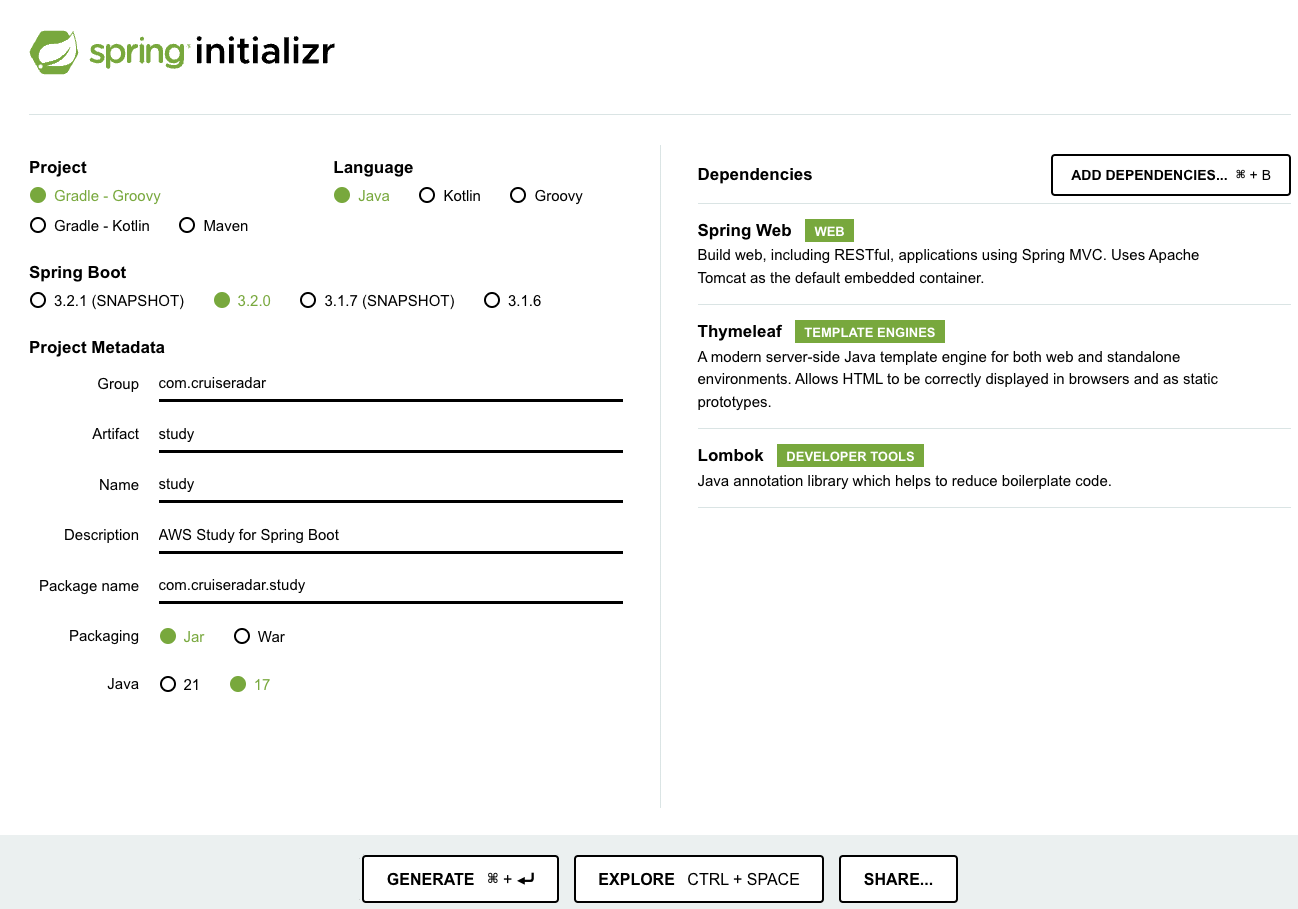Click the Project Metadata heading
This screenshot has width=1298, height=909.
[97, 348]
